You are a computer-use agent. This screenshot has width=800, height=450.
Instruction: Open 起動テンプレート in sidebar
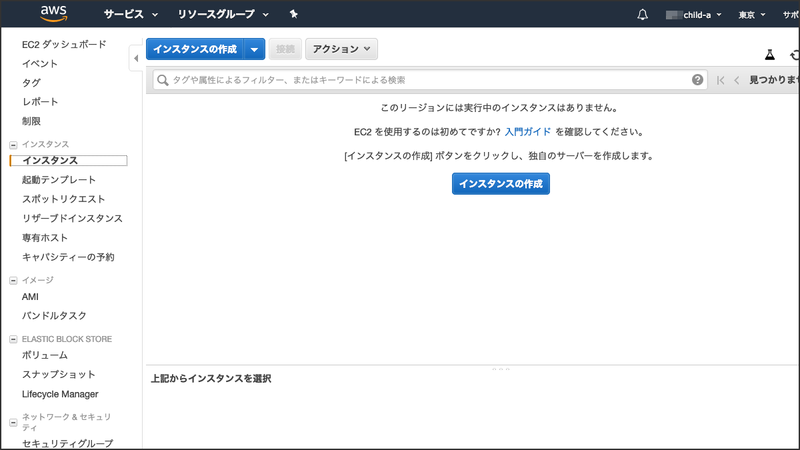[x=59, y=180]
